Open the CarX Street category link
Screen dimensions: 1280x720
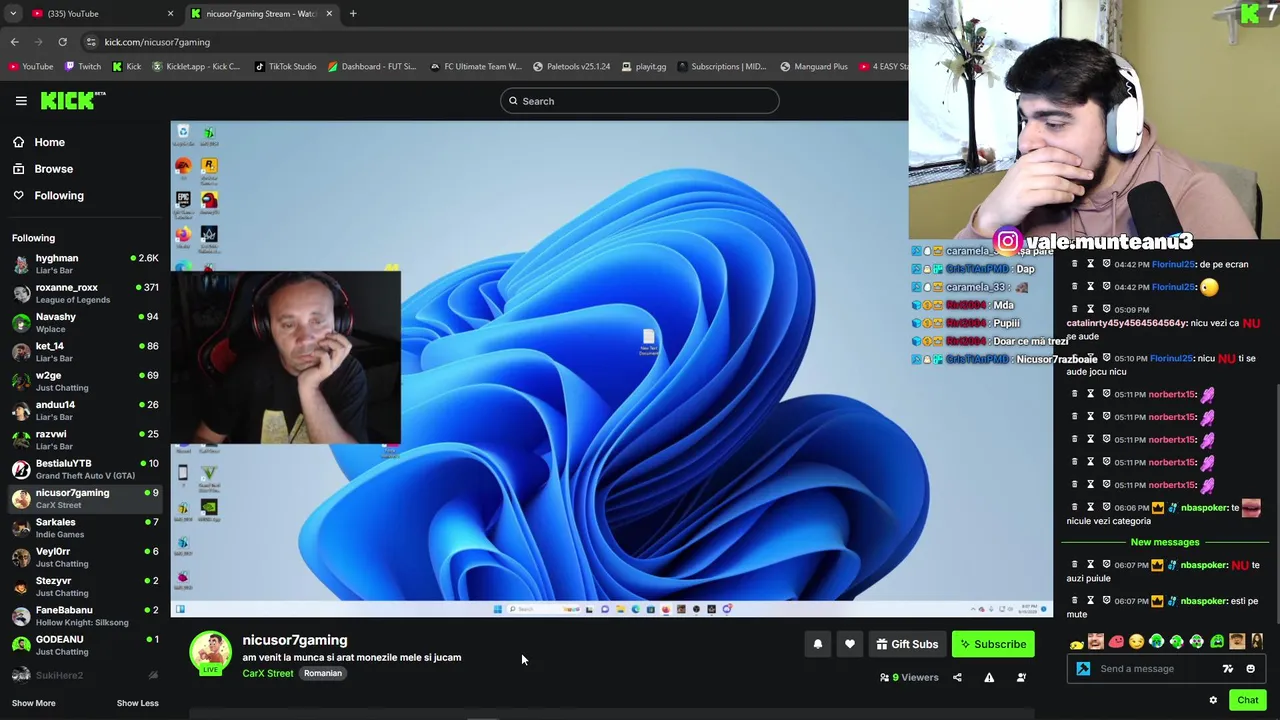click(268, 674)
